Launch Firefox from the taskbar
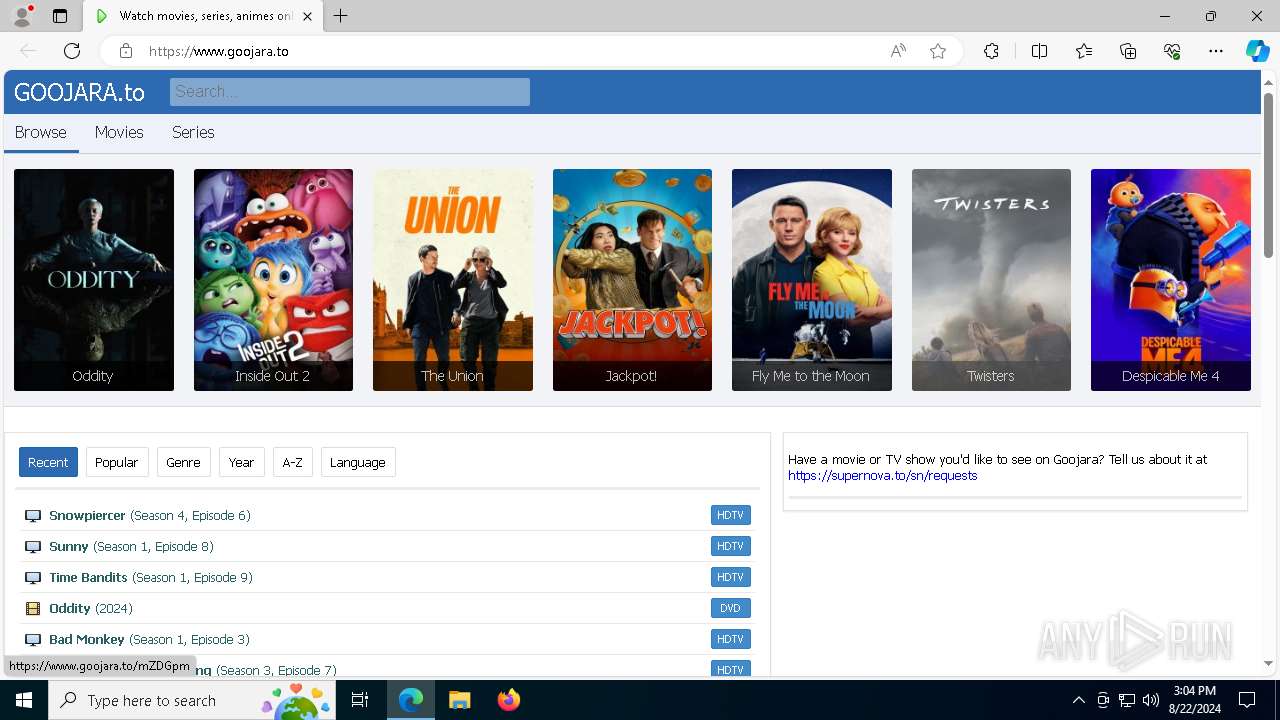This screenshot has height=720, width=1280. point(508,700)
